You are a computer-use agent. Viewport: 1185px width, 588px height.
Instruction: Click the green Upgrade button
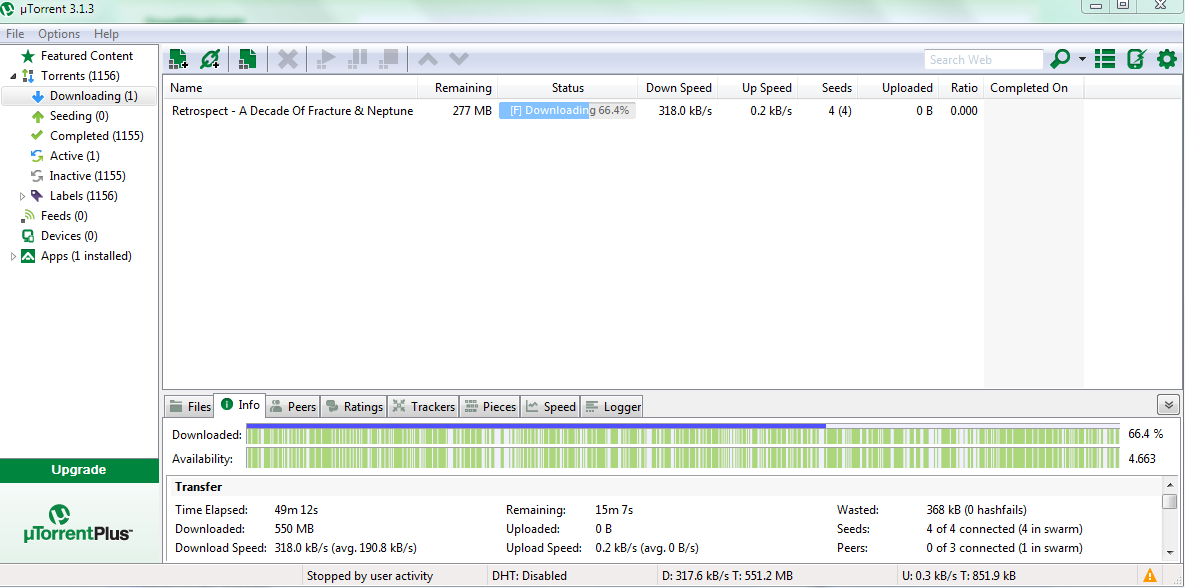click(x=79, y=470)
